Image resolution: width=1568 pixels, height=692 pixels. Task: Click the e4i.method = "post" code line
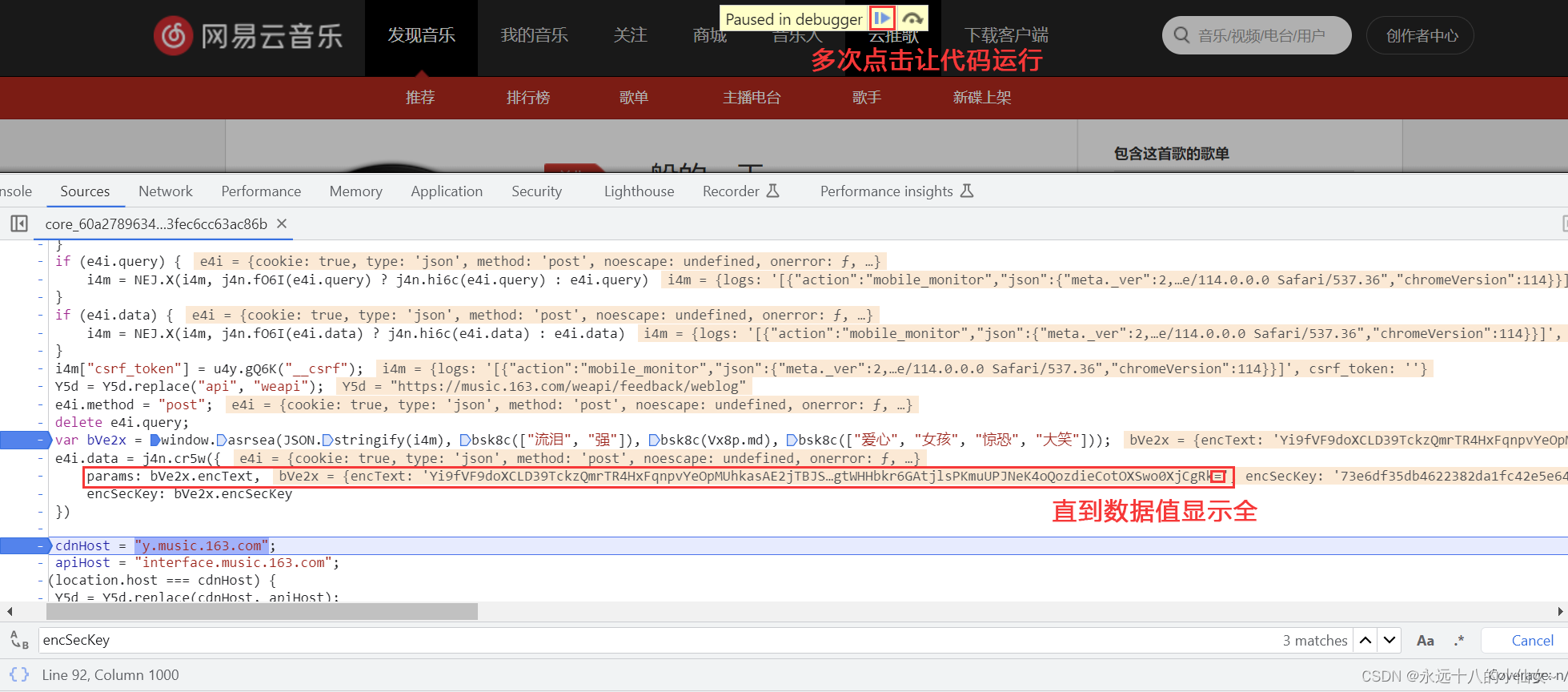134,404
